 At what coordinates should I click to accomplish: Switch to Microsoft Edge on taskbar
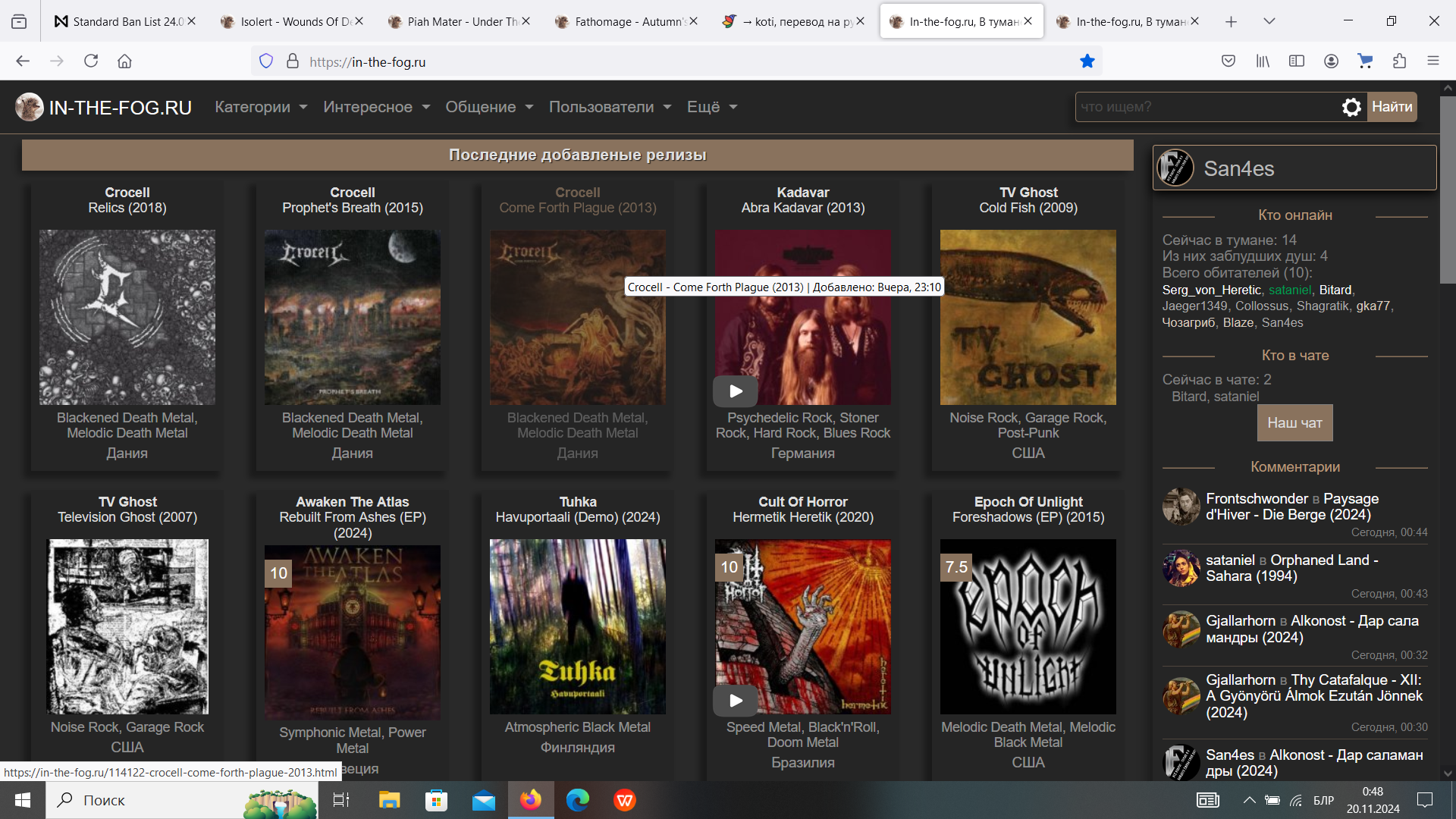578,800
